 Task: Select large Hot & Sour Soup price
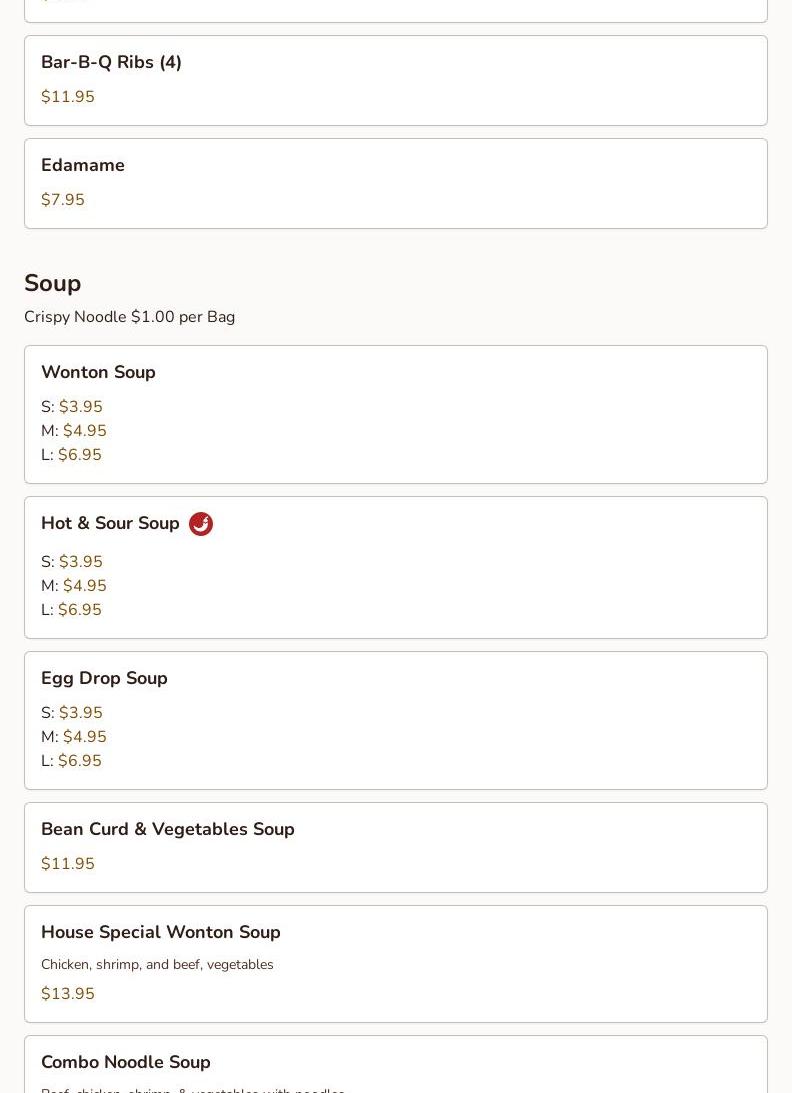(79, 610)
